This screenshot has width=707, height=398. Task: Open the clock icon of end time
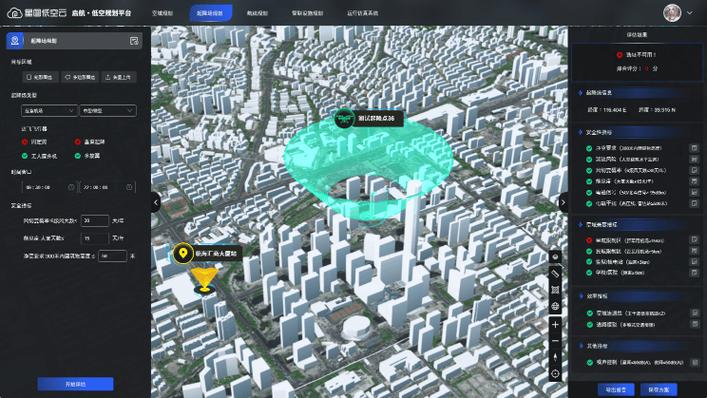[129, 187]
